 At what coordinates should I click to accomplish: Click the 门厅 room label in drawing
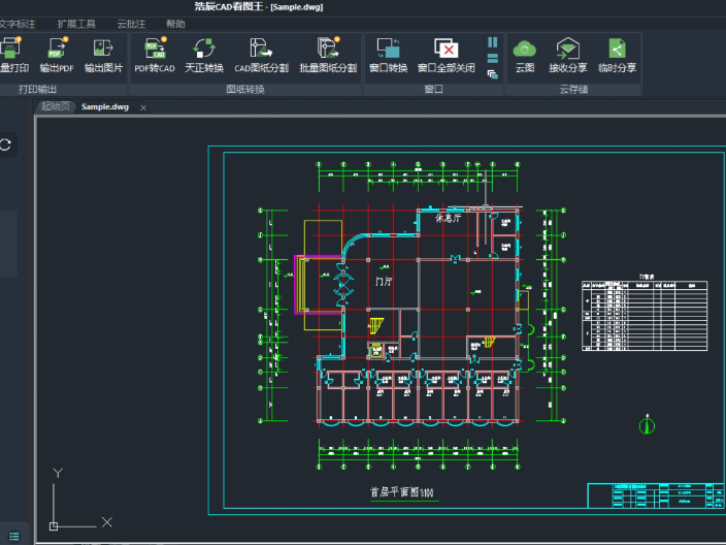click(x=384, y=281)
